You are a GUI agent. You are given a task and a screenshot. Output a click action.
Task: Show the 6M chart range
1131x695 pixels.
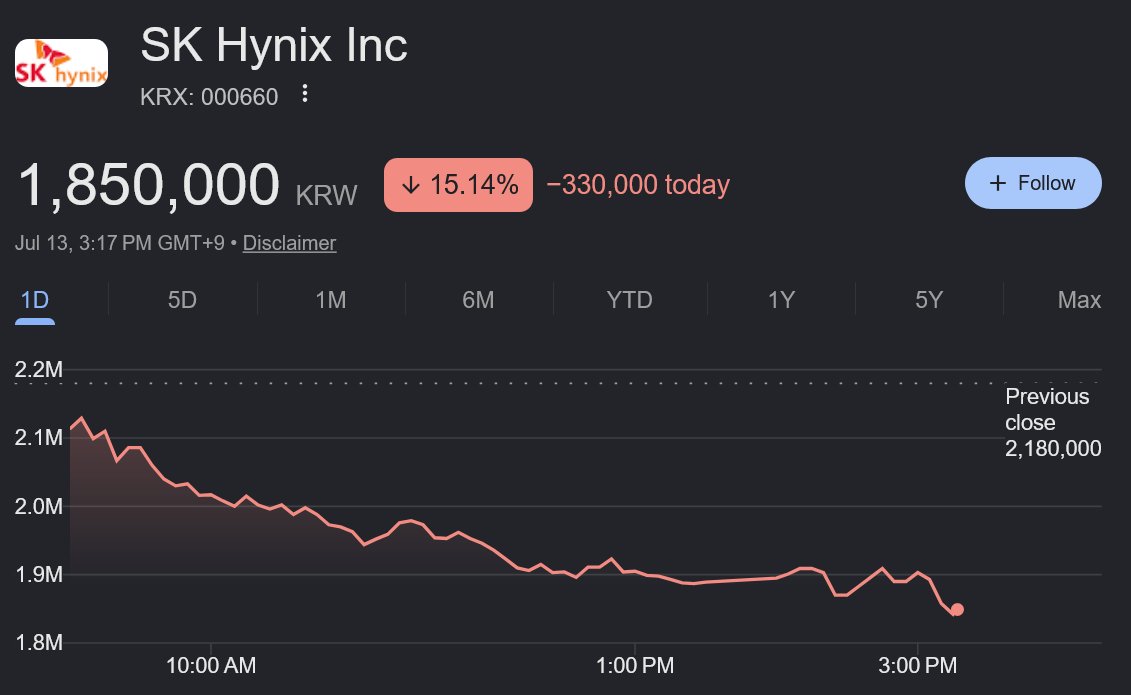point(478,300)
